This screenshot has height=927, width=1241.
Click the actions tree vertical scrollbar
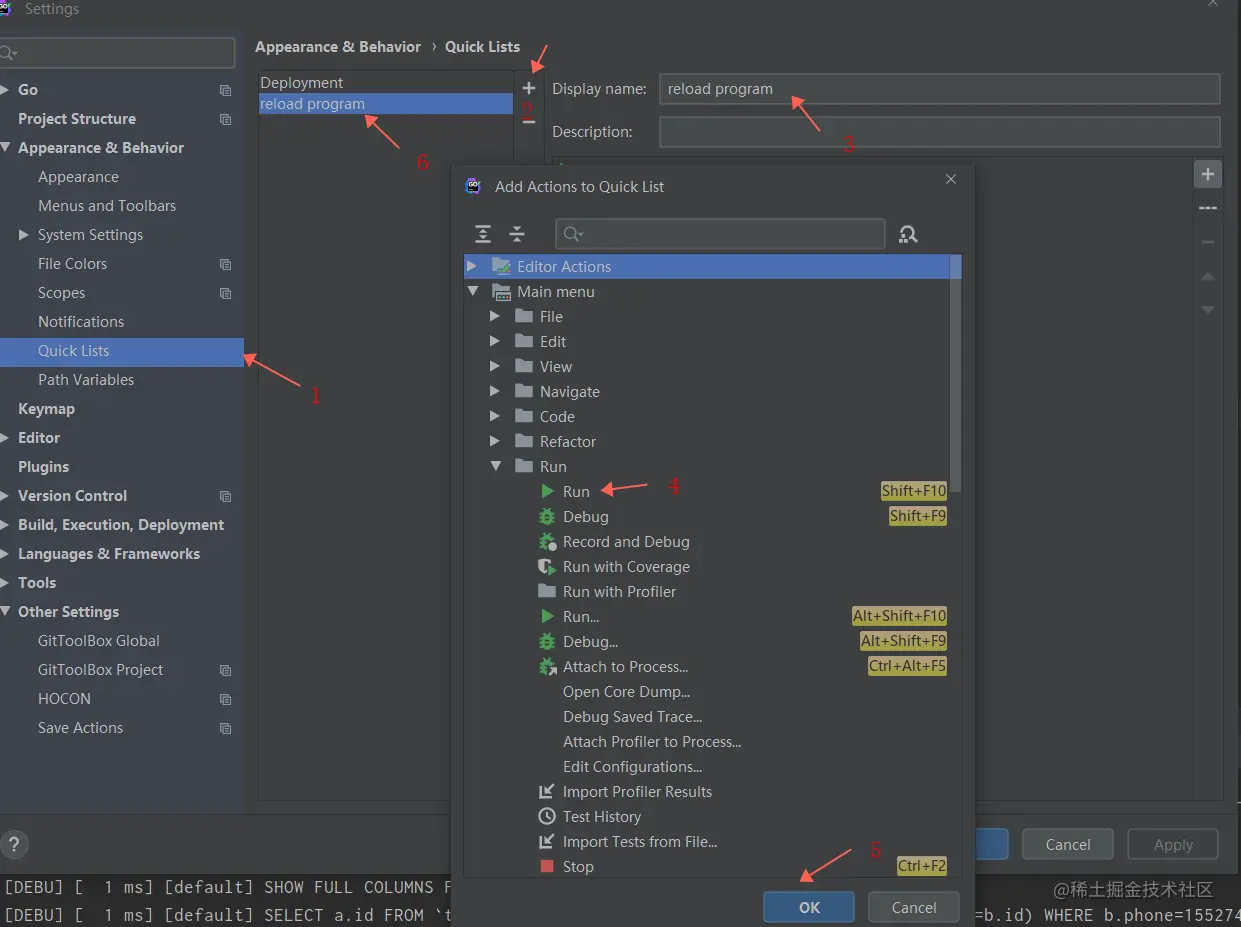click(x=957, y=374)
